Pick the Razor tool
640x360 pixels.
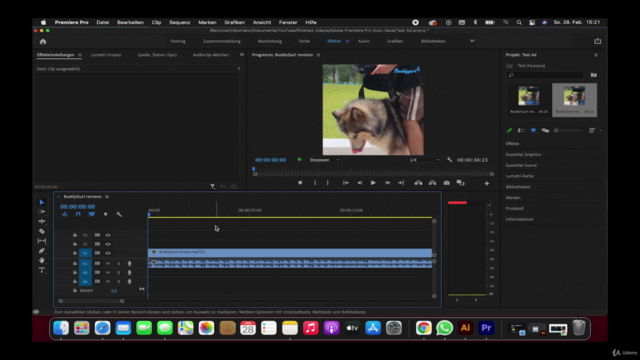coord(42,231)
